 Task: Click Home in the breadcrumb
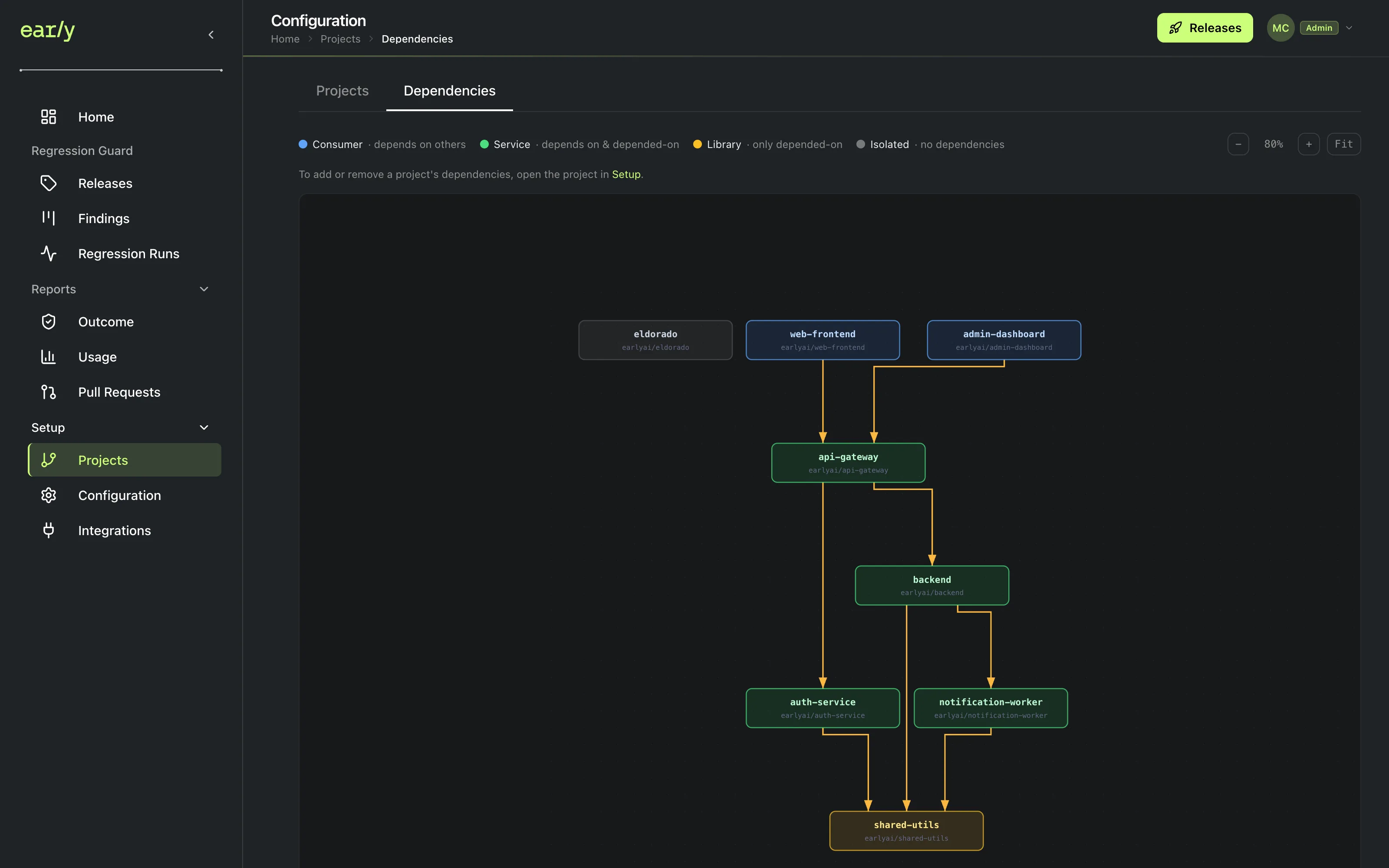click(285, 39)
